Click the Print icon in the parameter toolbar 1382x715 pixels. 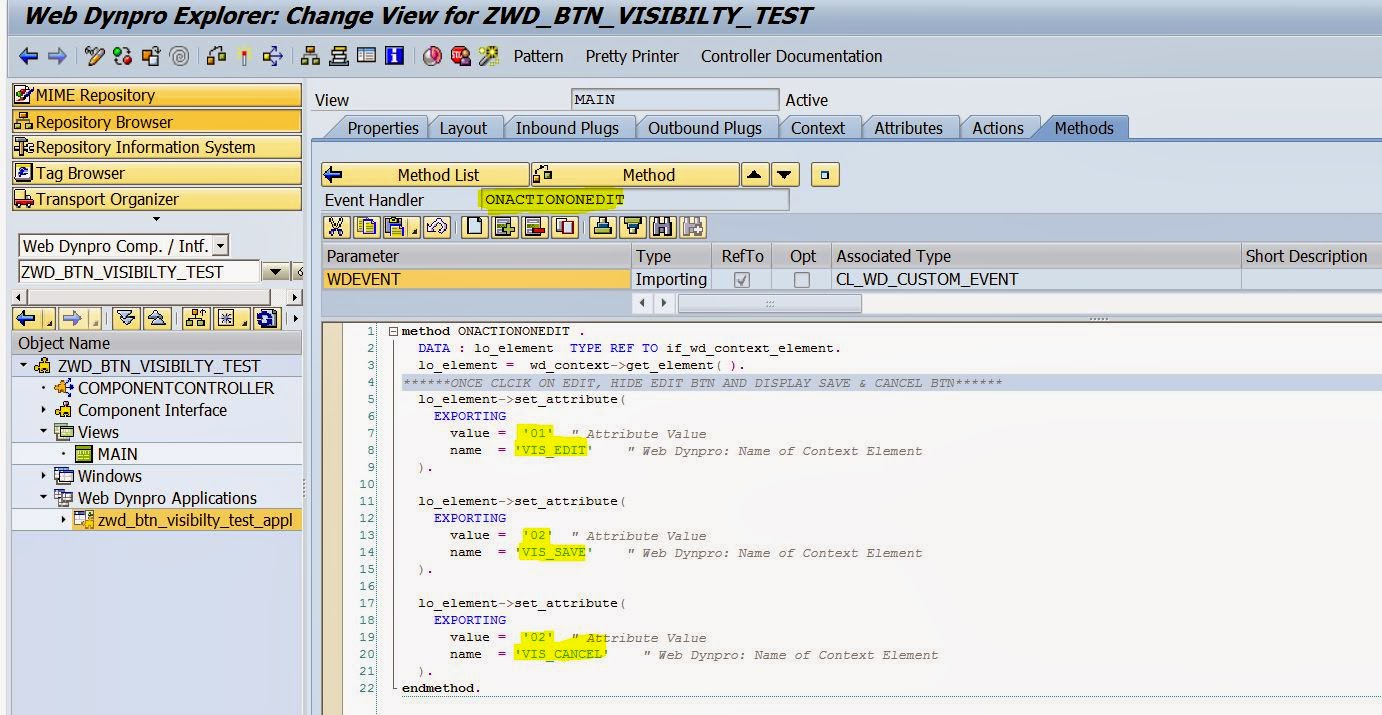[601, 227]
